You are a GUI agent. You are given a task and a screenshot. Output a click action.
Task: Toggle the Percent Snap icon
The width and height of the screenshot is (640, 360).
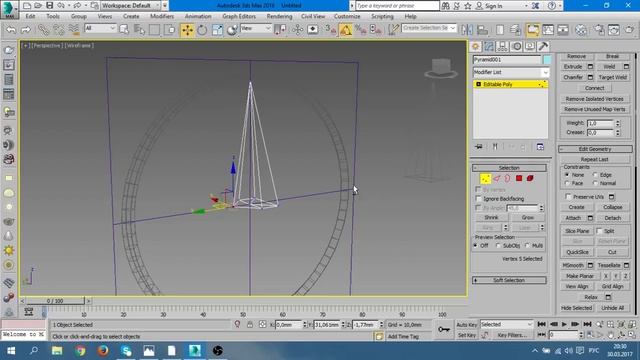(x=360, y=30)
